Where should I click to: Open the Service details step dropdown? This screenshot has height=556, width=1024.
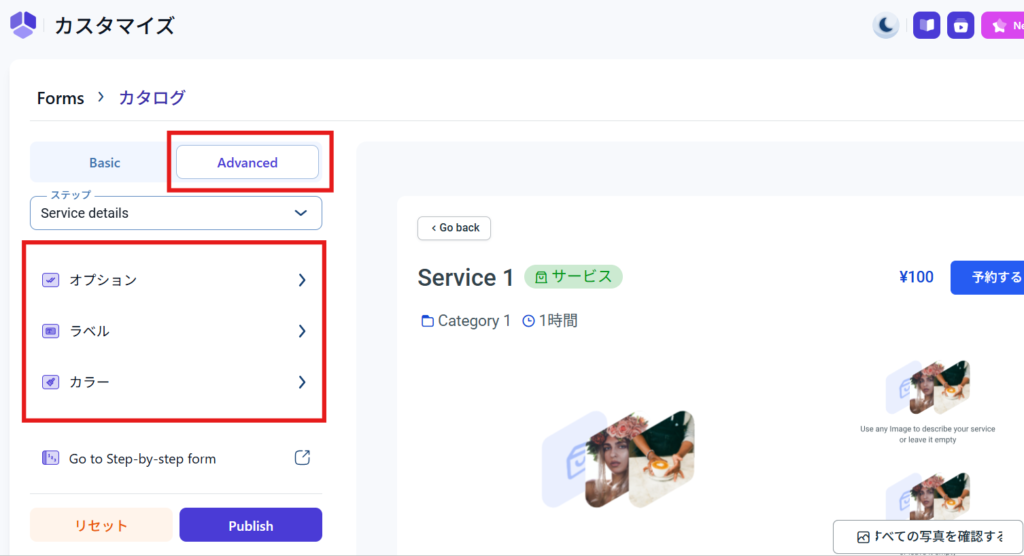point(176,213)
